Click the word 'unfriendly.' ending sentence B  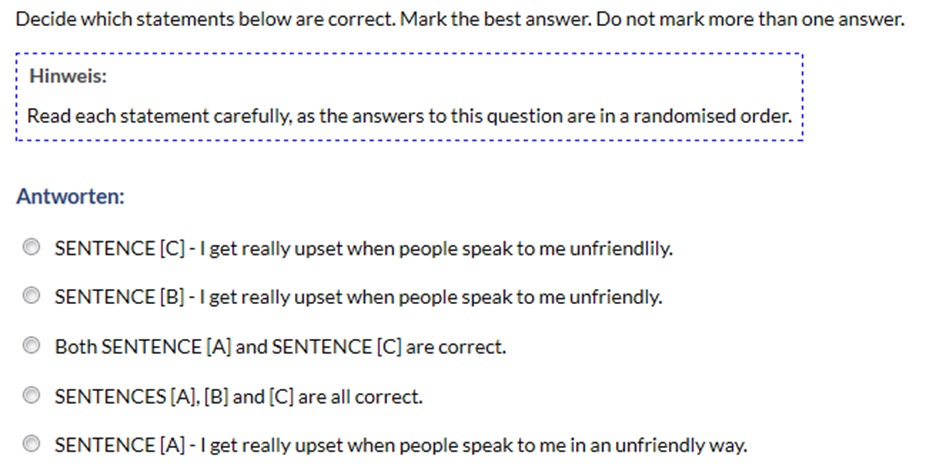point(615,297)
